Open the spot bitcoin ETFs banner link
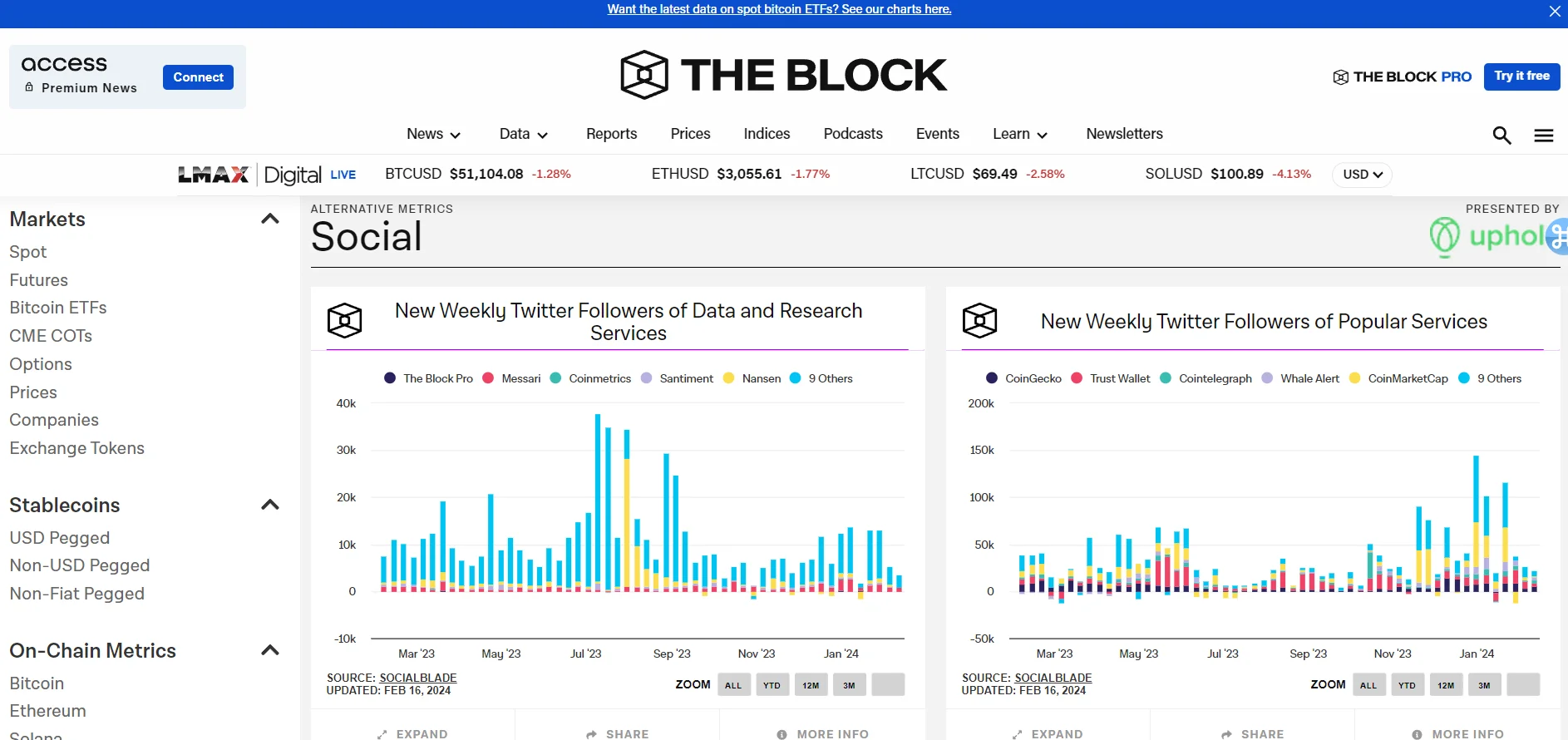Image resolution: width=1568 pixels, height=740 pixels. pyautogui.click(x=779, y=9)
